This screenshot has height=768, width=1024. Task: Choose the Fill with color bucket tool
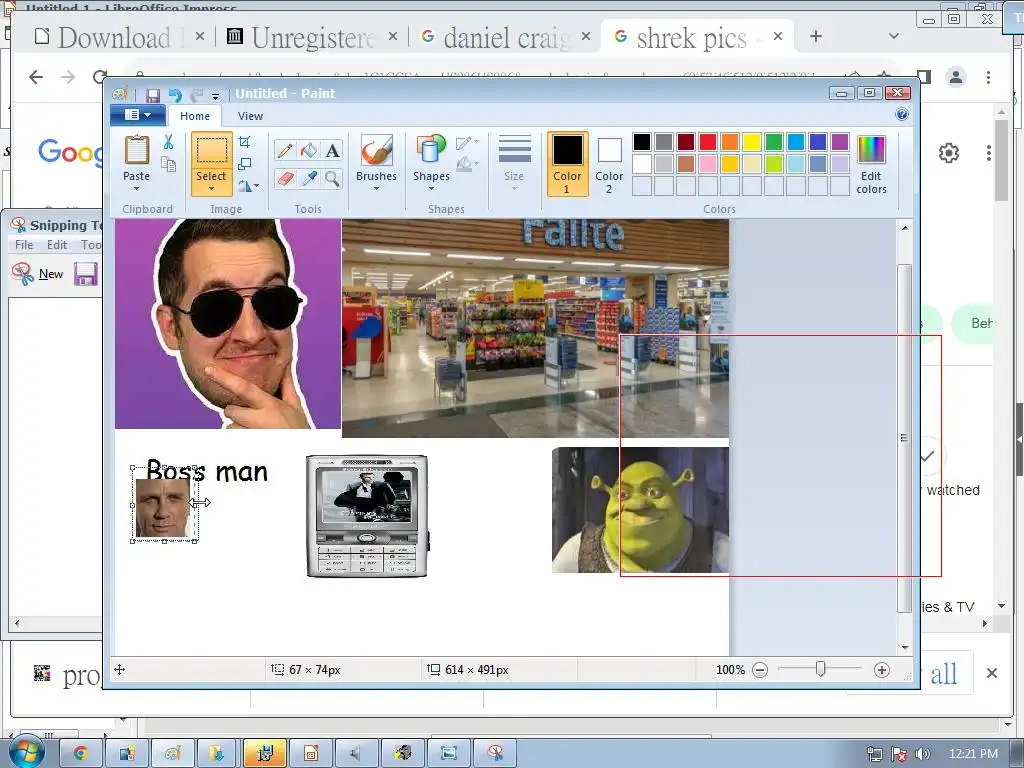coord(308,151)
